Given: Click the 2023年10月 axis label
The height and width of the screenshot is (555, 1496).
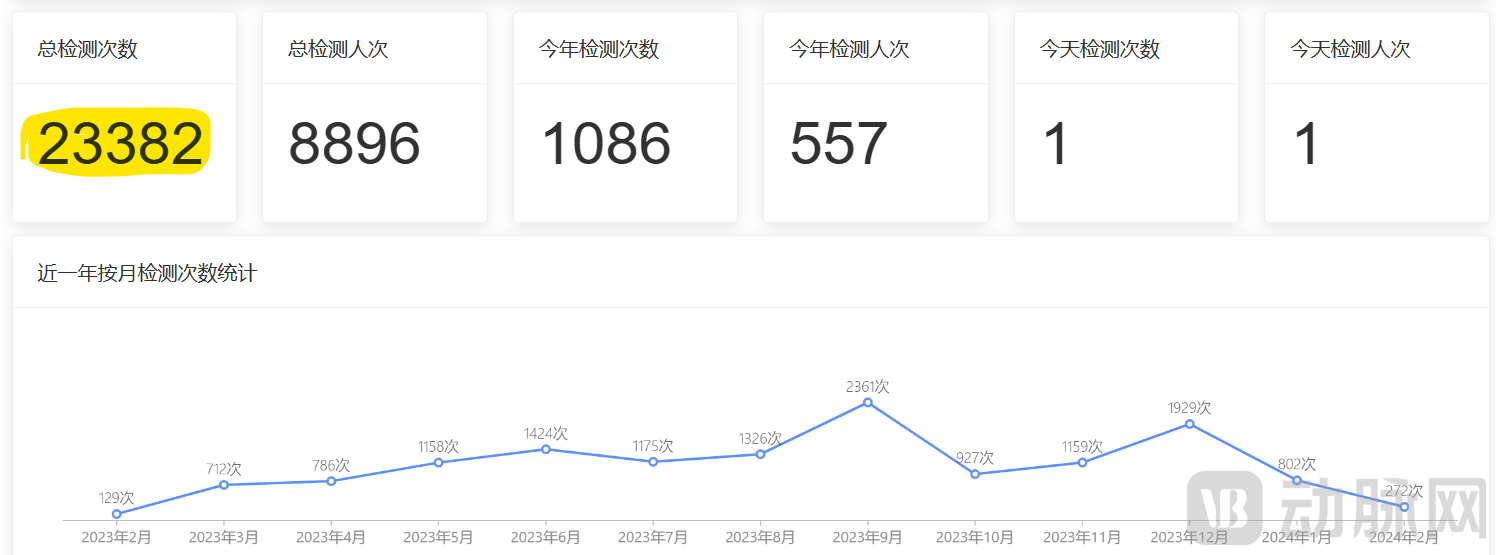Looking at the screenshot, I should point(975,537).
